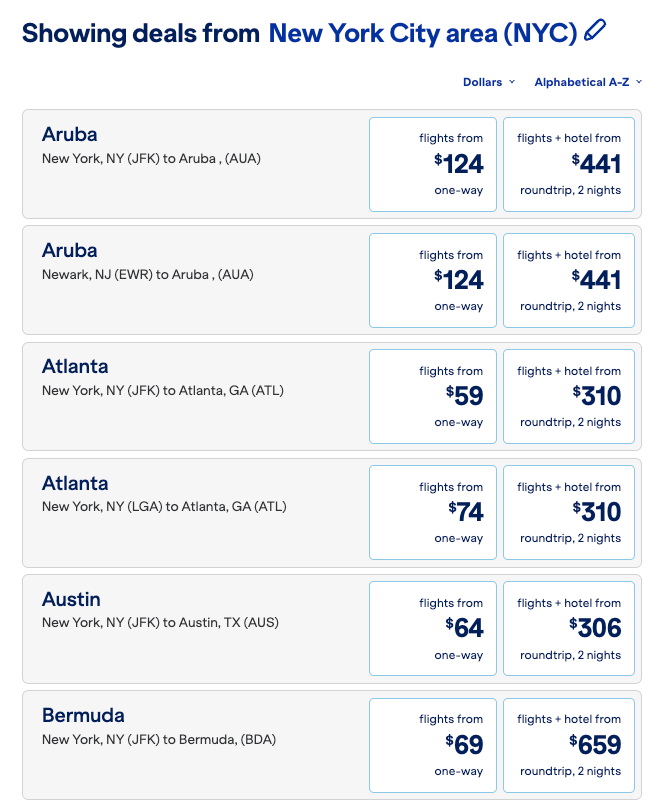Click the second $441 Aruba hotel bundle

[568, 280]
